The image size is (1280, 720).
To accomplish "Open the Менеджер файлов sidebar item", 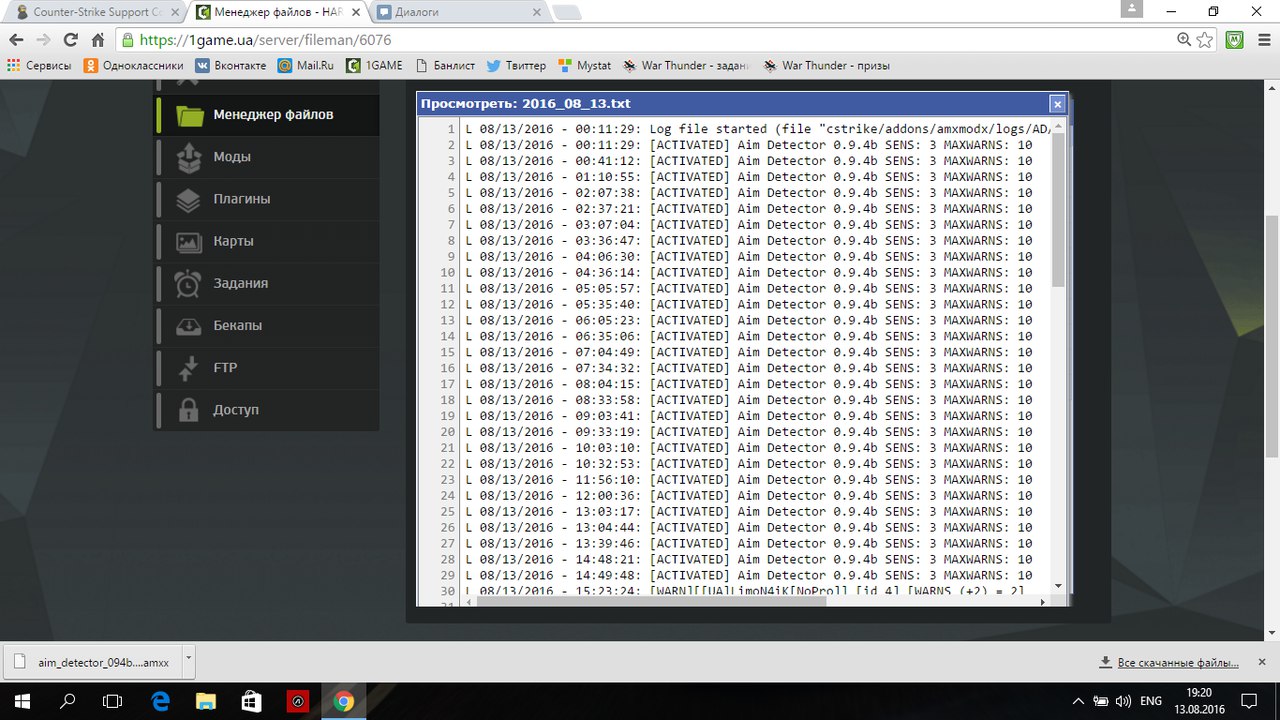I will [x=267, y=114].
